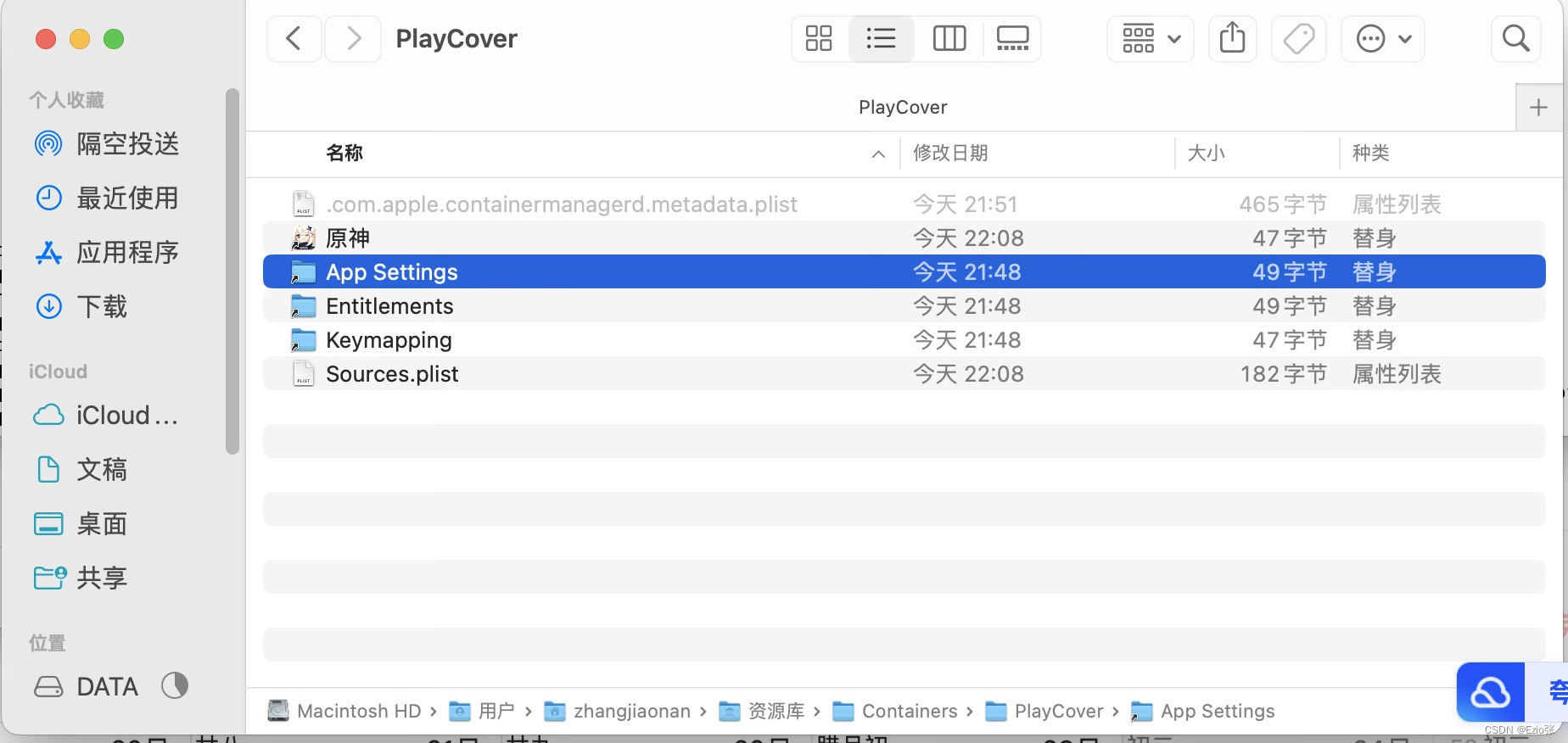Select the Sources.plist file
The height and width of the screenshot is (743, 1568).
[x=904, y=374]
